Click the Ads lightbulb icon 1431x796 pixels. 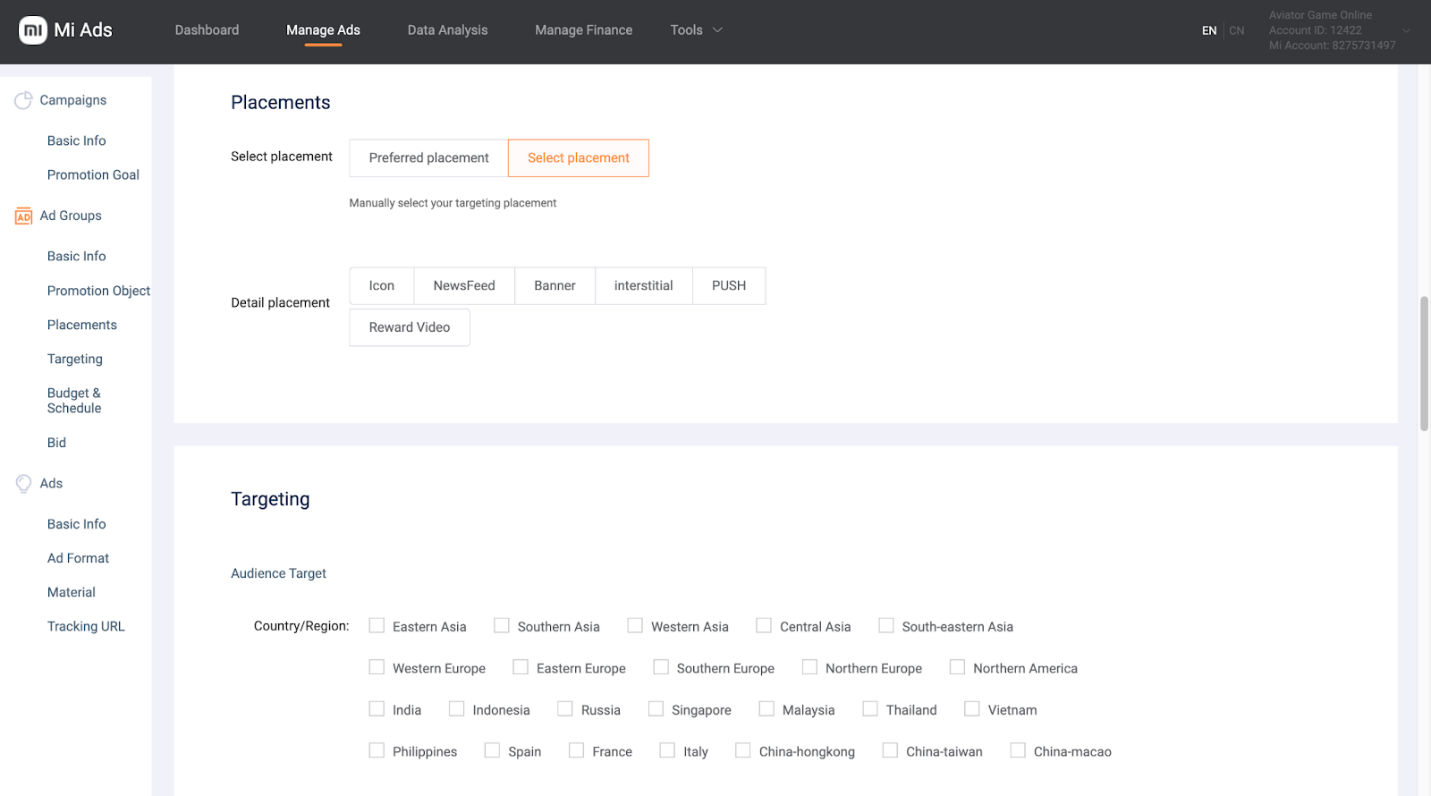click(23, 484)
